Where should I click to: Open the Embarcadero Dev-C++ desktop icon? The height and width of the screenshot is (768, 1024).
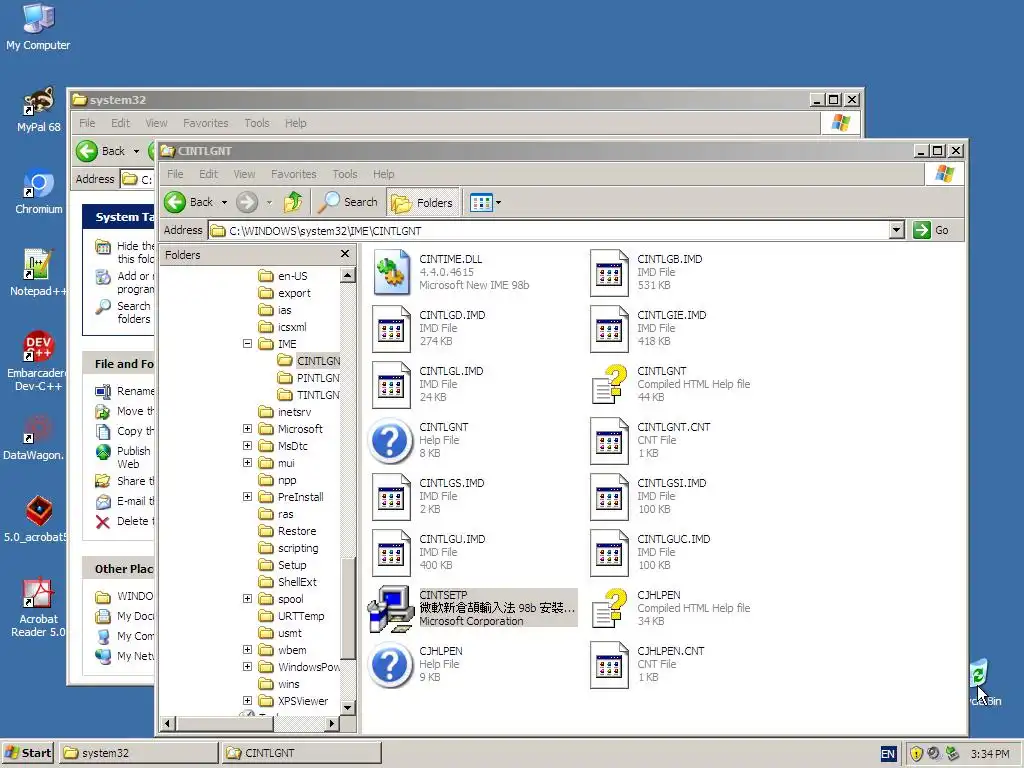(x=38, y=360)
